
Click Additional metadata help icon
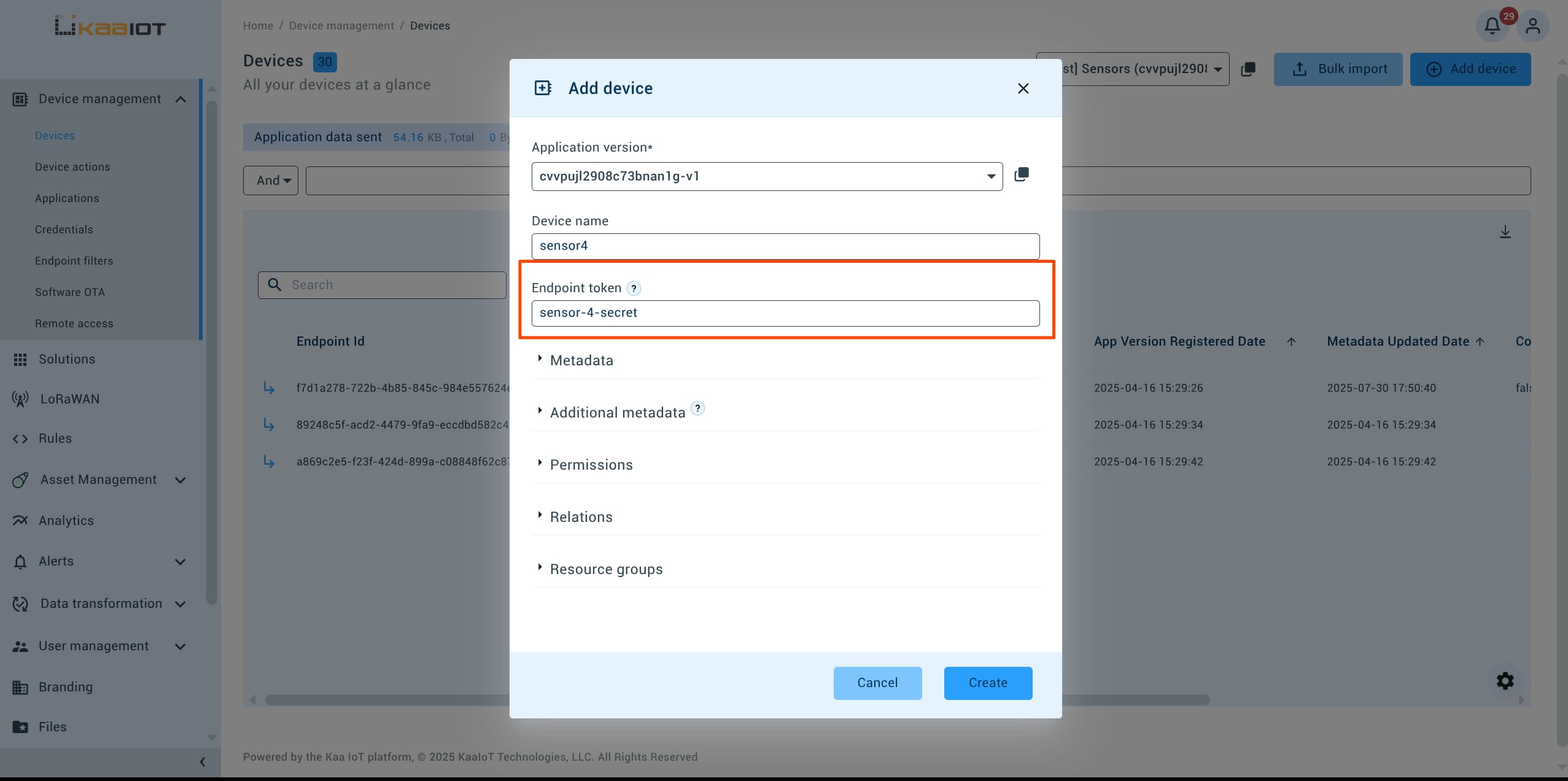point(697,408)
